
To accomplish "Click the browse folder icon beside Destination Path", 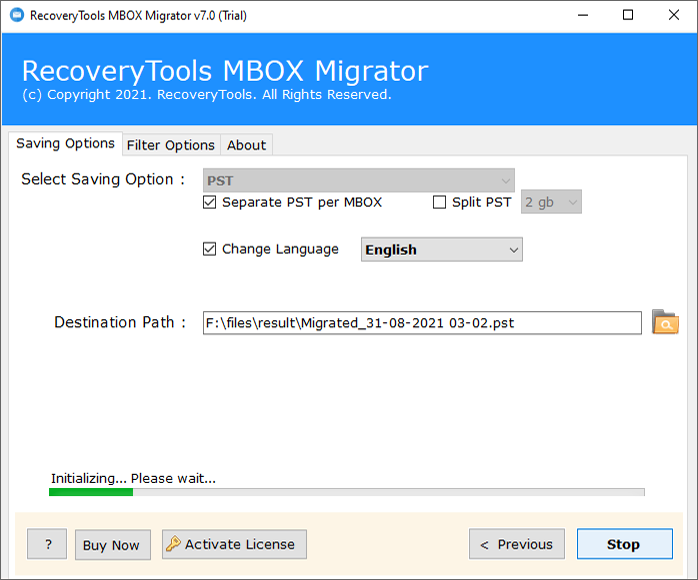I will (x=665, y=322).
